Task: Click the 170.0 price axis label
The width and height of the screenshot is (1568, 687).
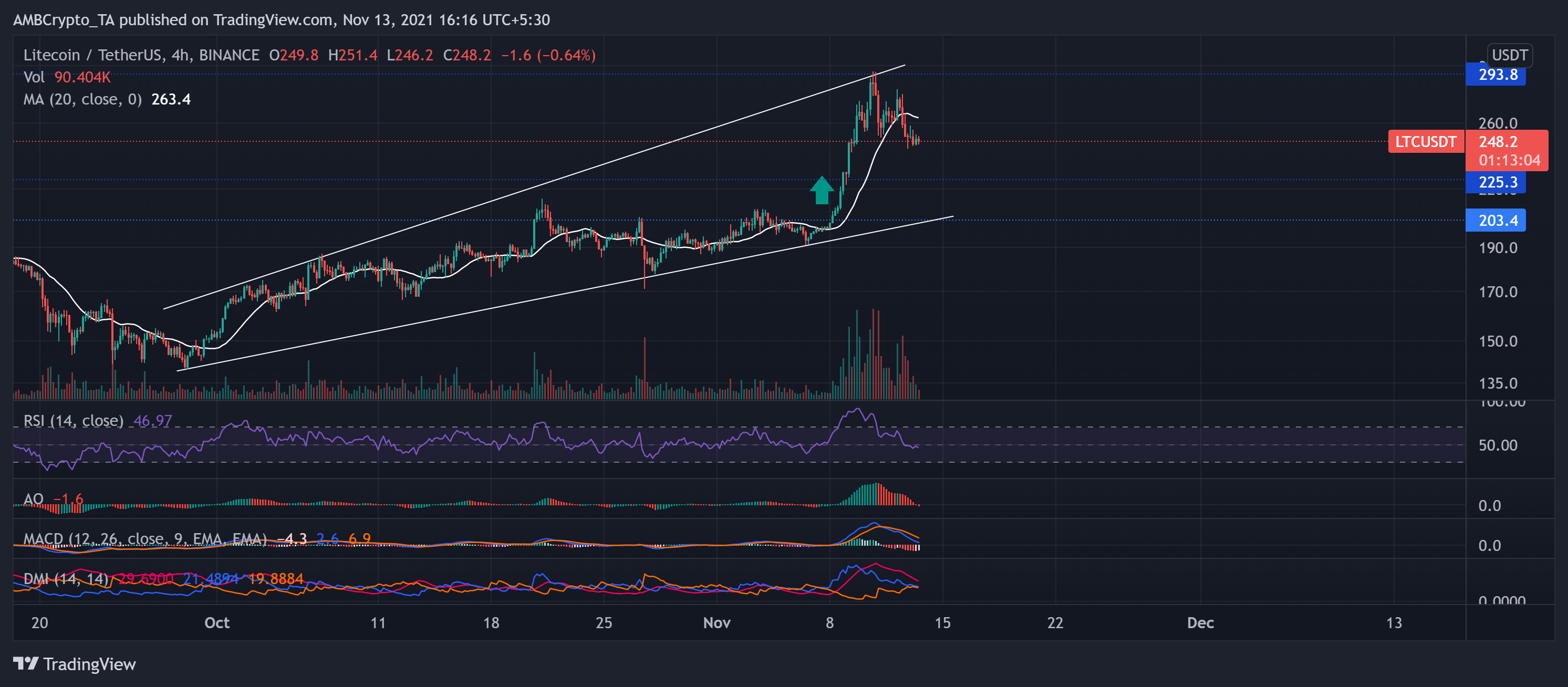Action: [1498, 292]
